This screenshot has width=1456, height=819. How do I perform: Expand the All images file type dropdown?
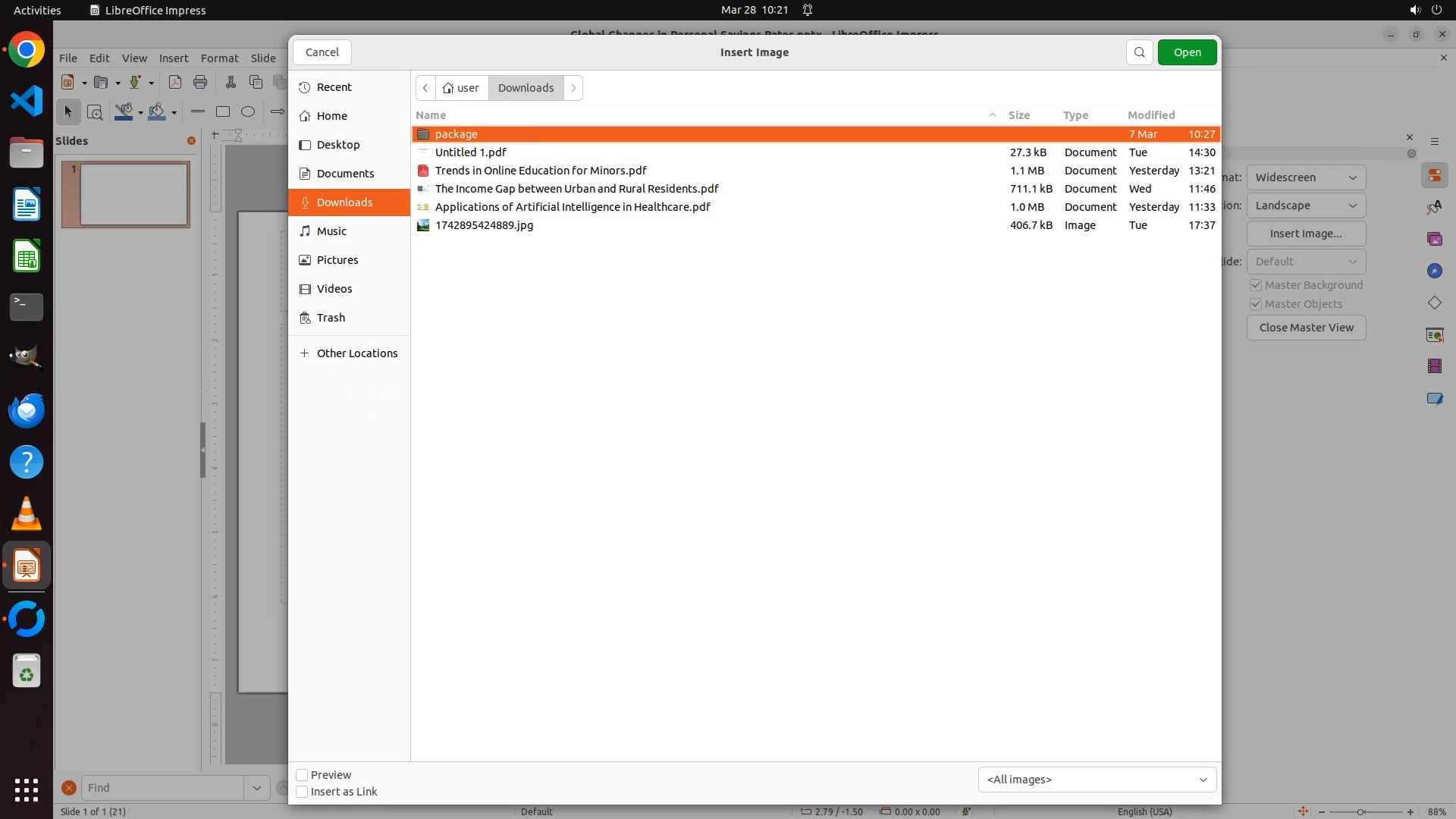[1097, 780]
